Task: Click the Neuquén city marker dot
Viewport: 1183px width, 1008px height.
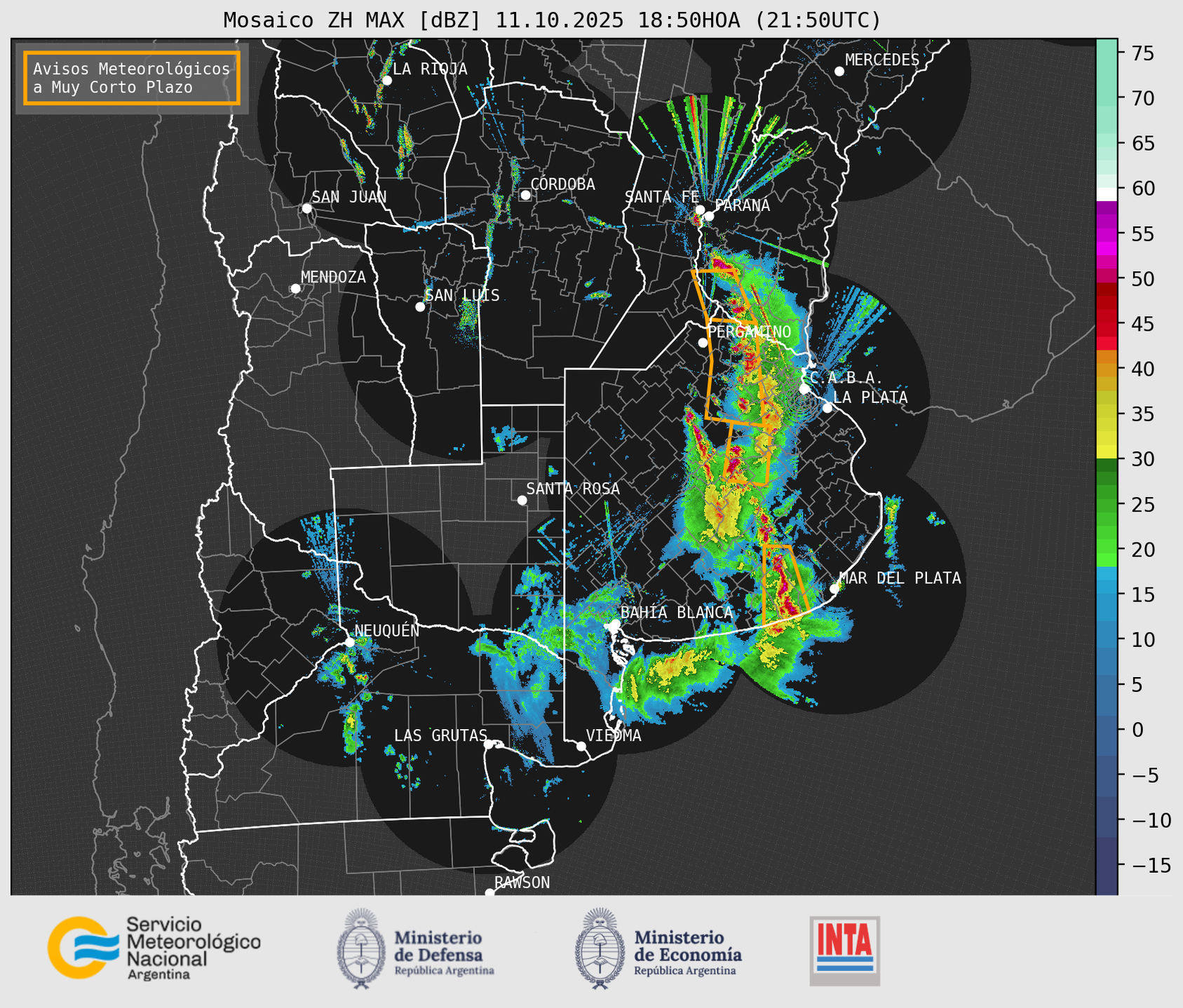Action: [349, 642]
